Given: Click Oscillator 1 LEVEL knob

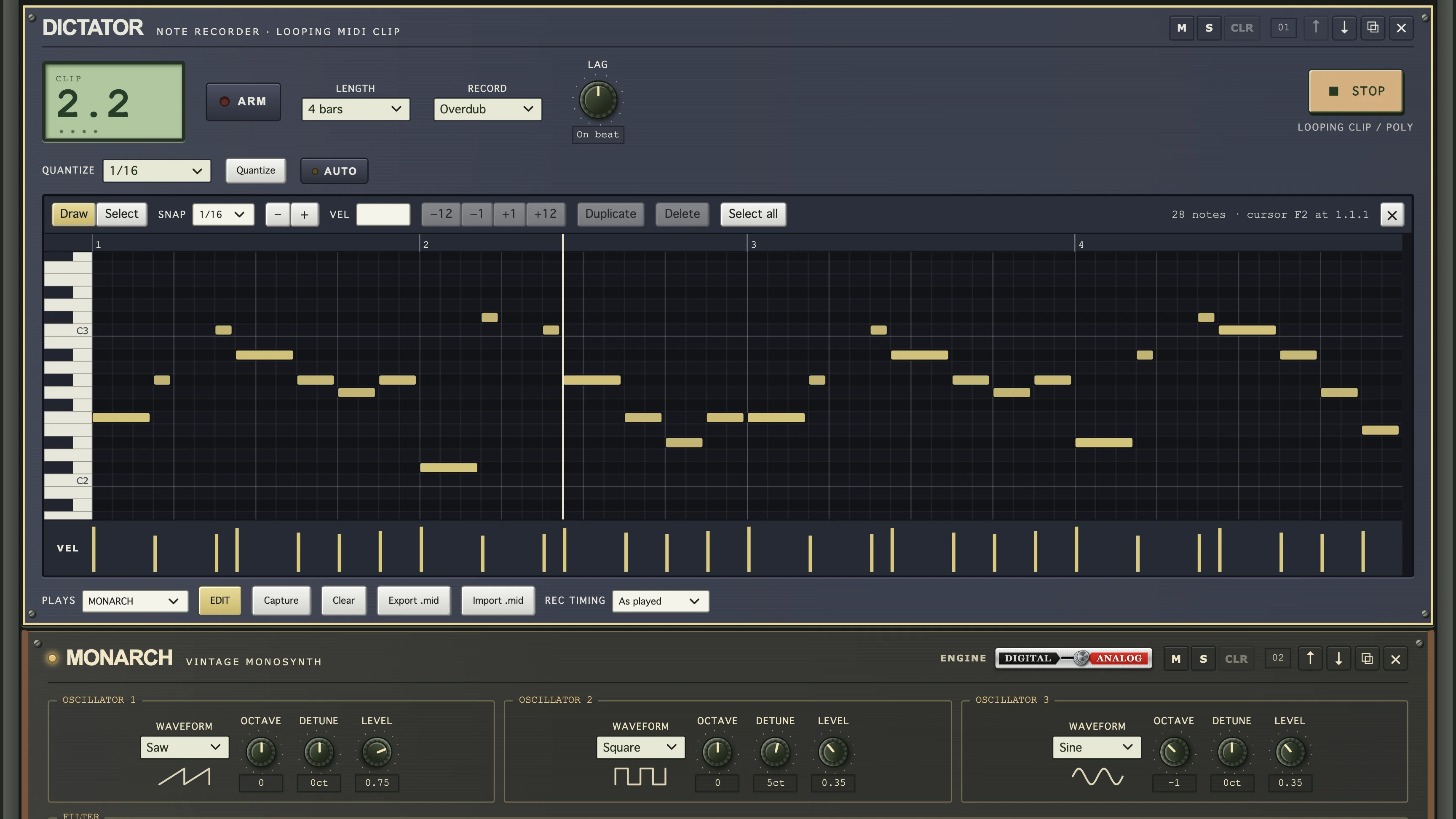Looking at the screenshot, I should click(x=377, y=752).
